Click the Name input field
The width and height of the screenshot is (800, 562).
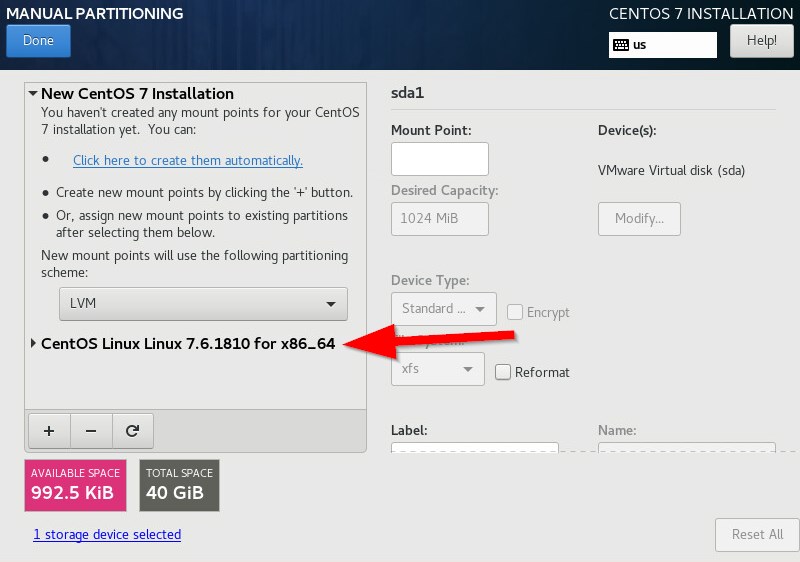pos(687,447)
